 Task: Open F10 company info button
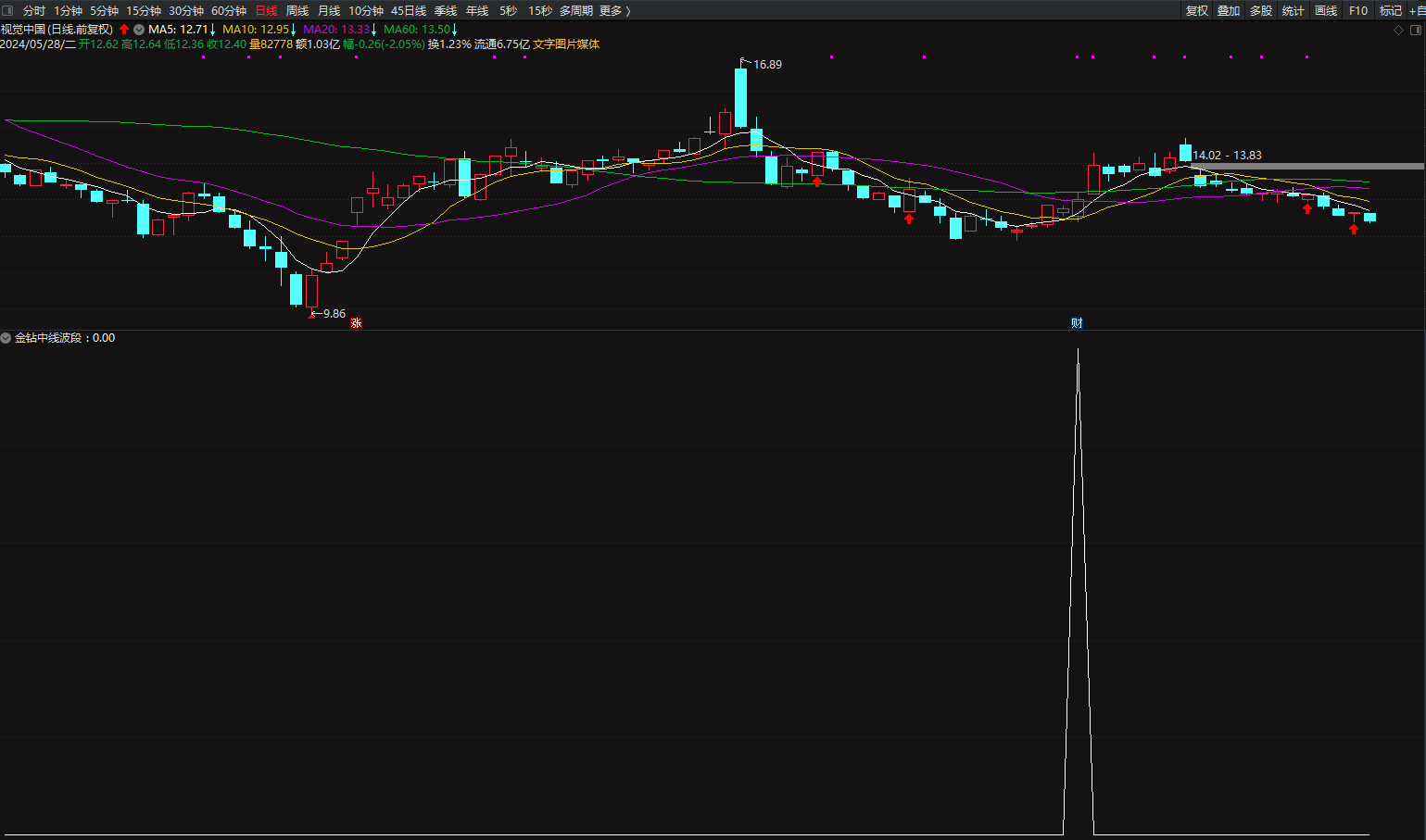[x=1358, y=10]
